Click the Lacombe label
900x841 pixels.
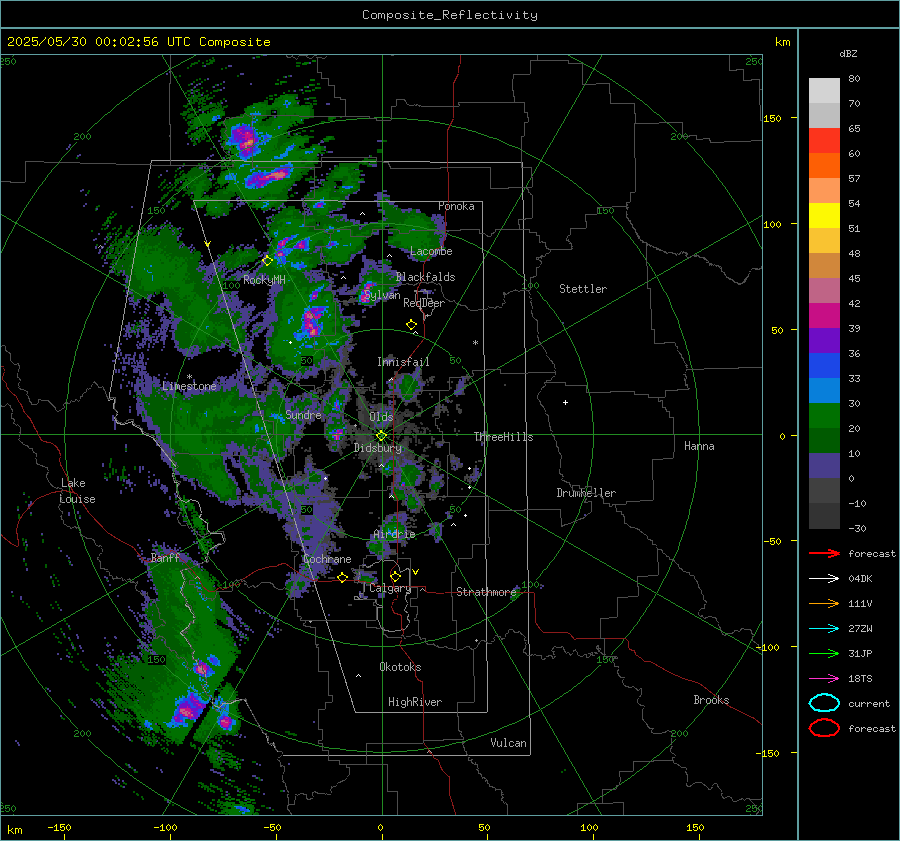click(x=431, y=251)
